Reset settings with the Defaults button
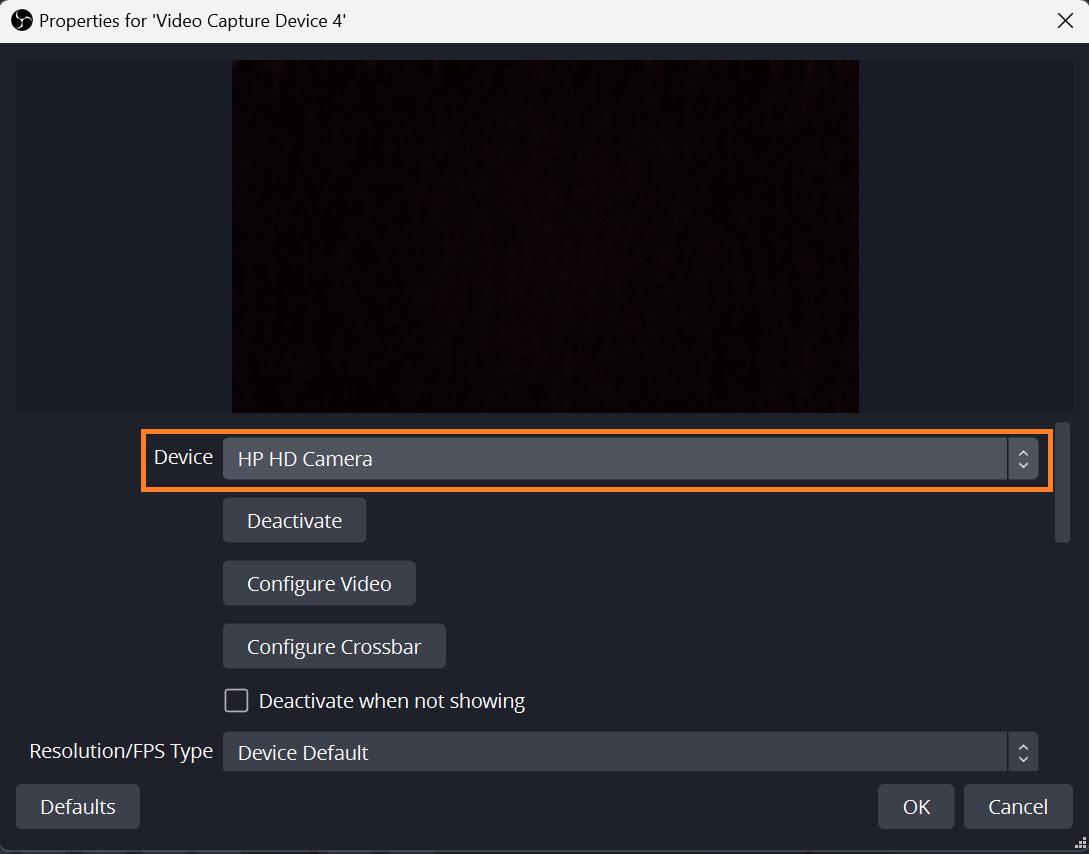The image size is (1089, 854). click(78, 806)
